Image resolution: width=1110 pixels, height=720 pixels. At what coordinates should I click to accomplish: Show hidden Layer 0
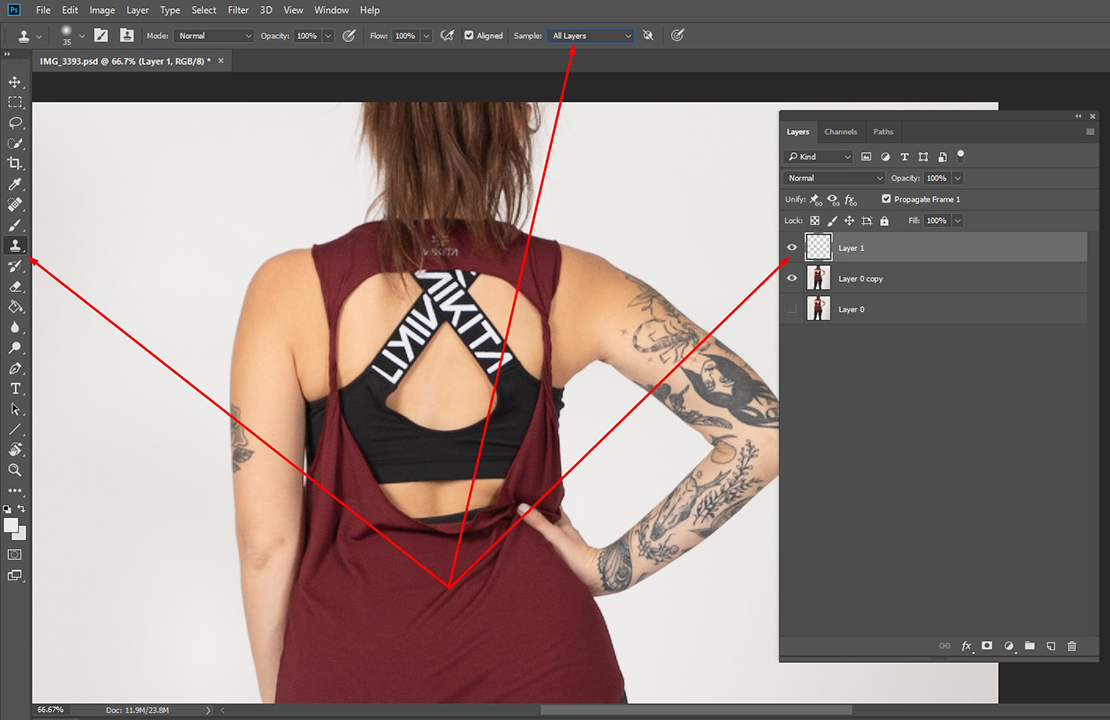[792, 309]
